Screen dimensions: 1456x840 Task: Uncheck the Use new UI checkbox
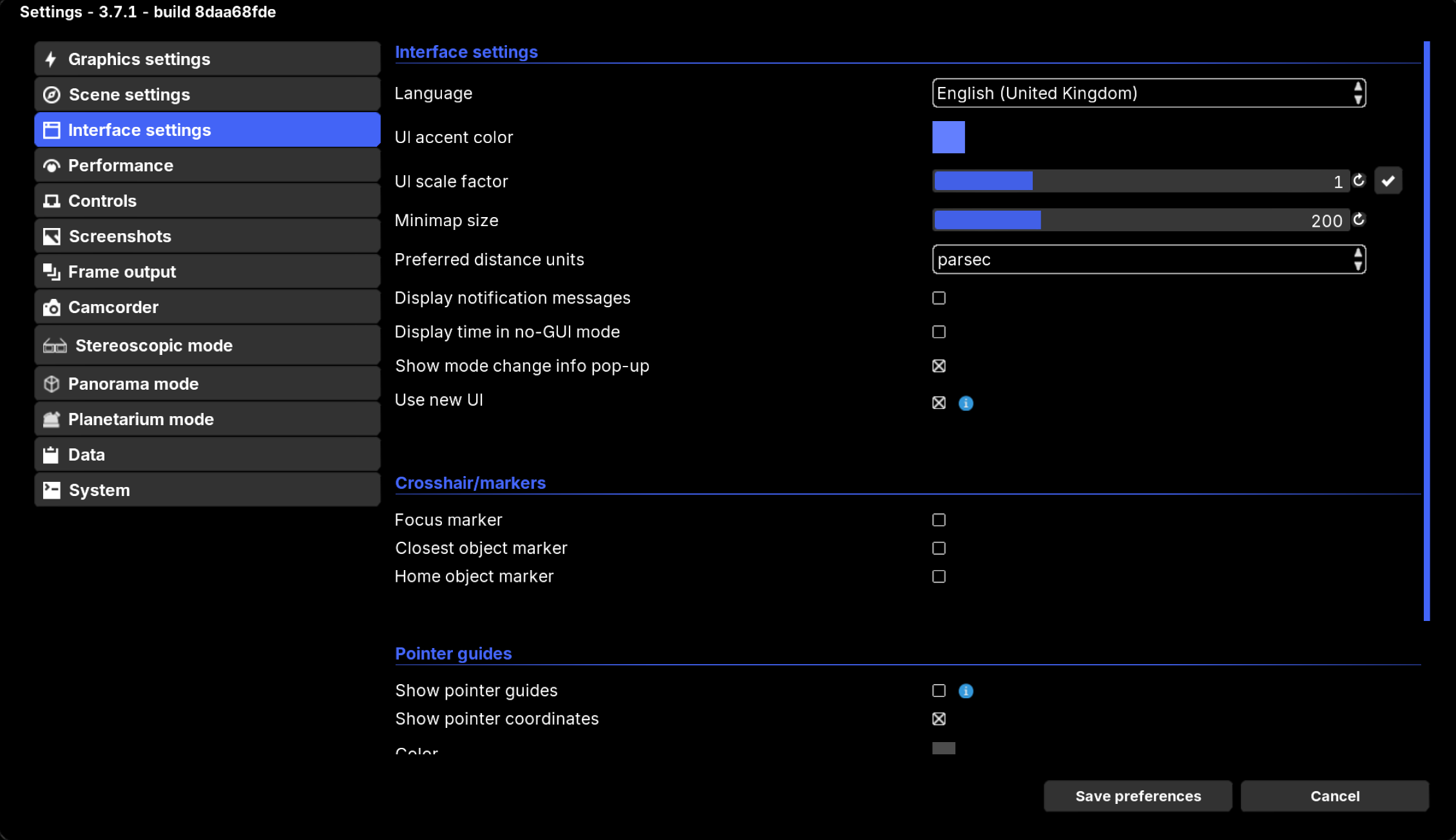939,403
